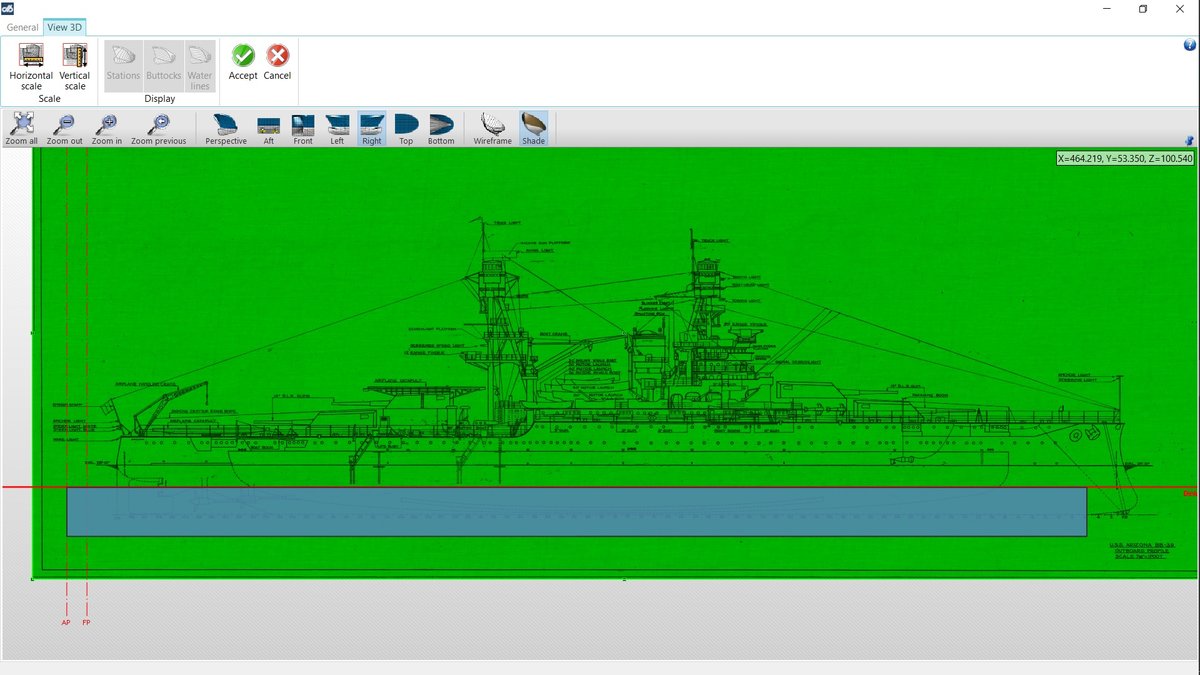This screenshot has width=1200, height=675.
Task: Accept the background image scaling
Action: click(243, 63)
